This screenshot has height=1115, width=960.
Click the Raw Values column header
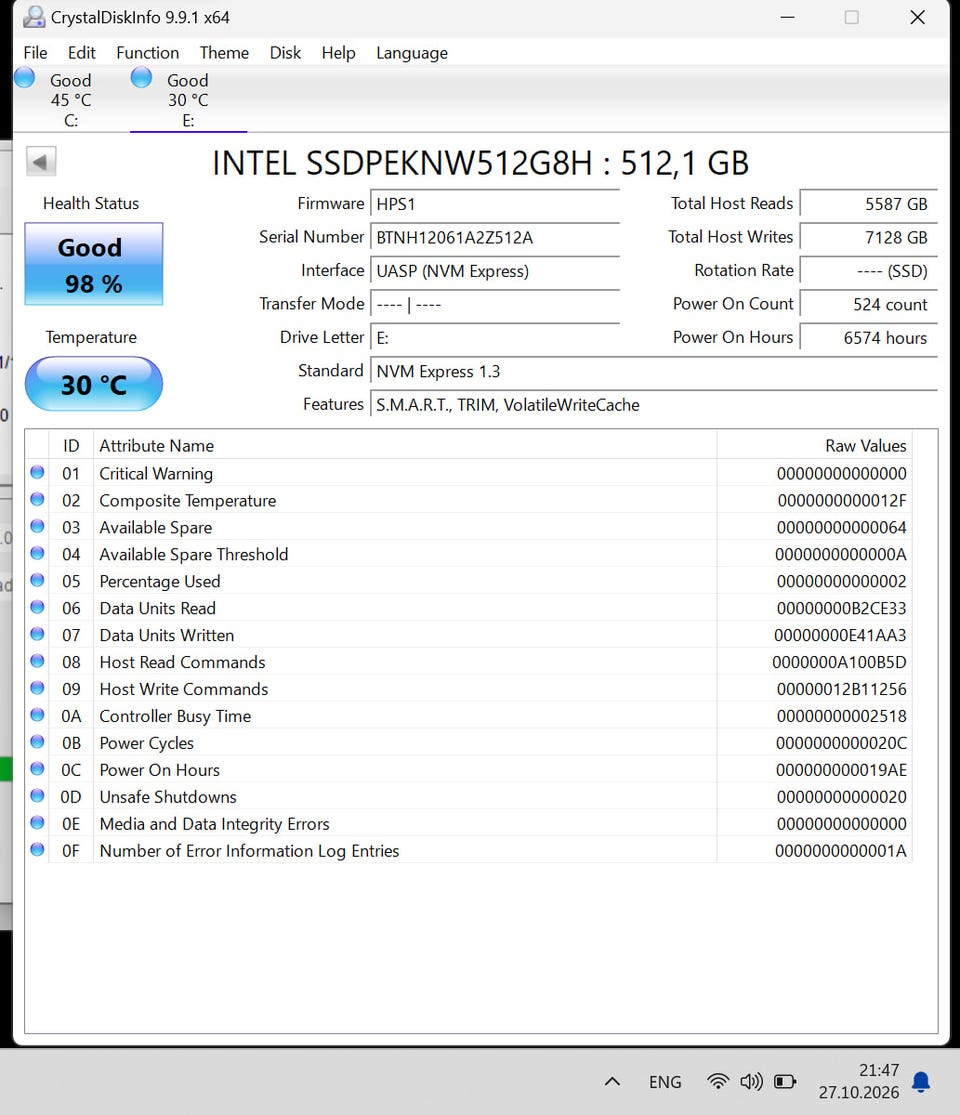[x=815, y=445]
